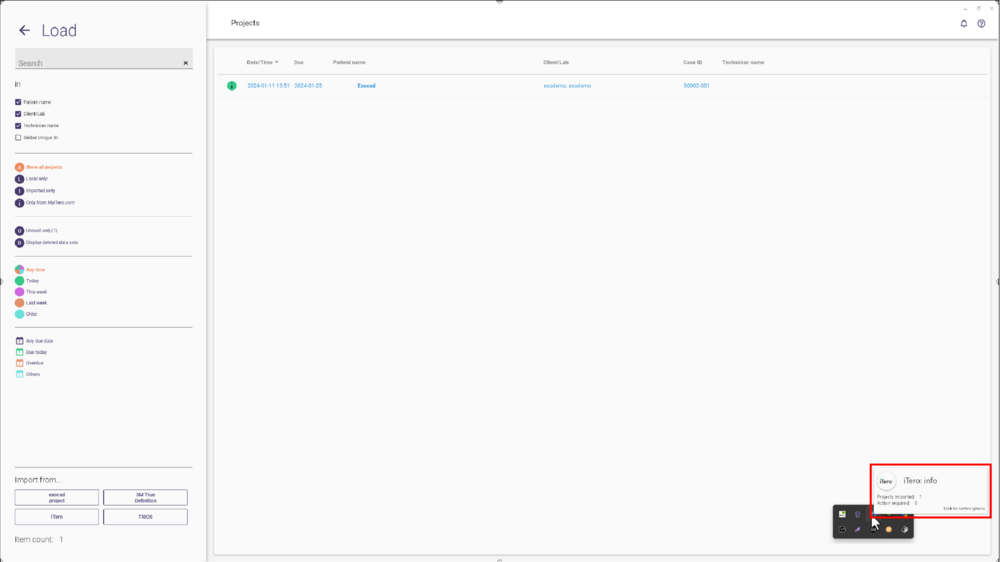Image resolution: width=1000 pixels, height=562 pixels.
Task: Sort by Case ID column header
Action: [x=692, y=63]
